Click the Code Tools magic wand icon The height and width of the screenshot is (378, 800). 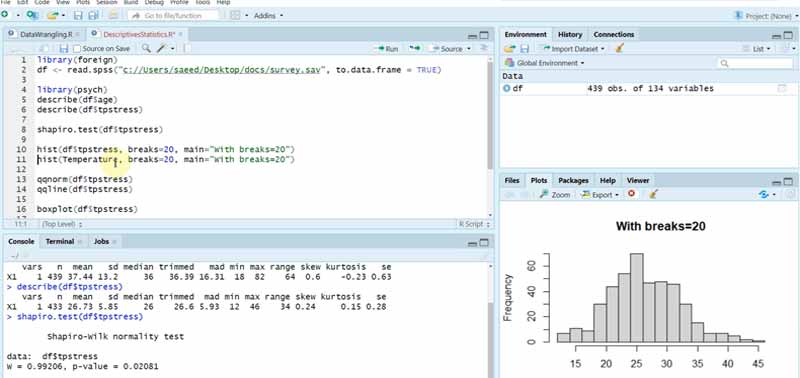tap(163, 48)
